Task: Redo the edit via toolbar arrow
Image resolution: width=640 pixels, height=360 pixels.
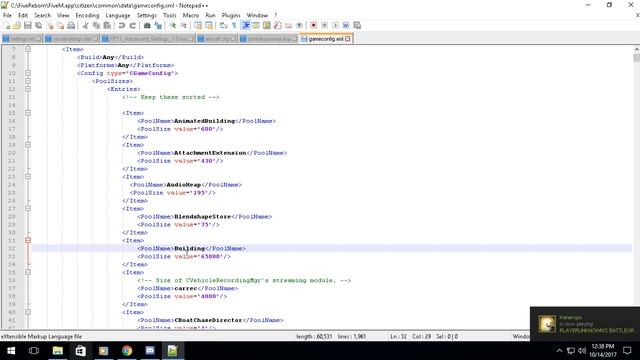Action: tap(132, 25)
